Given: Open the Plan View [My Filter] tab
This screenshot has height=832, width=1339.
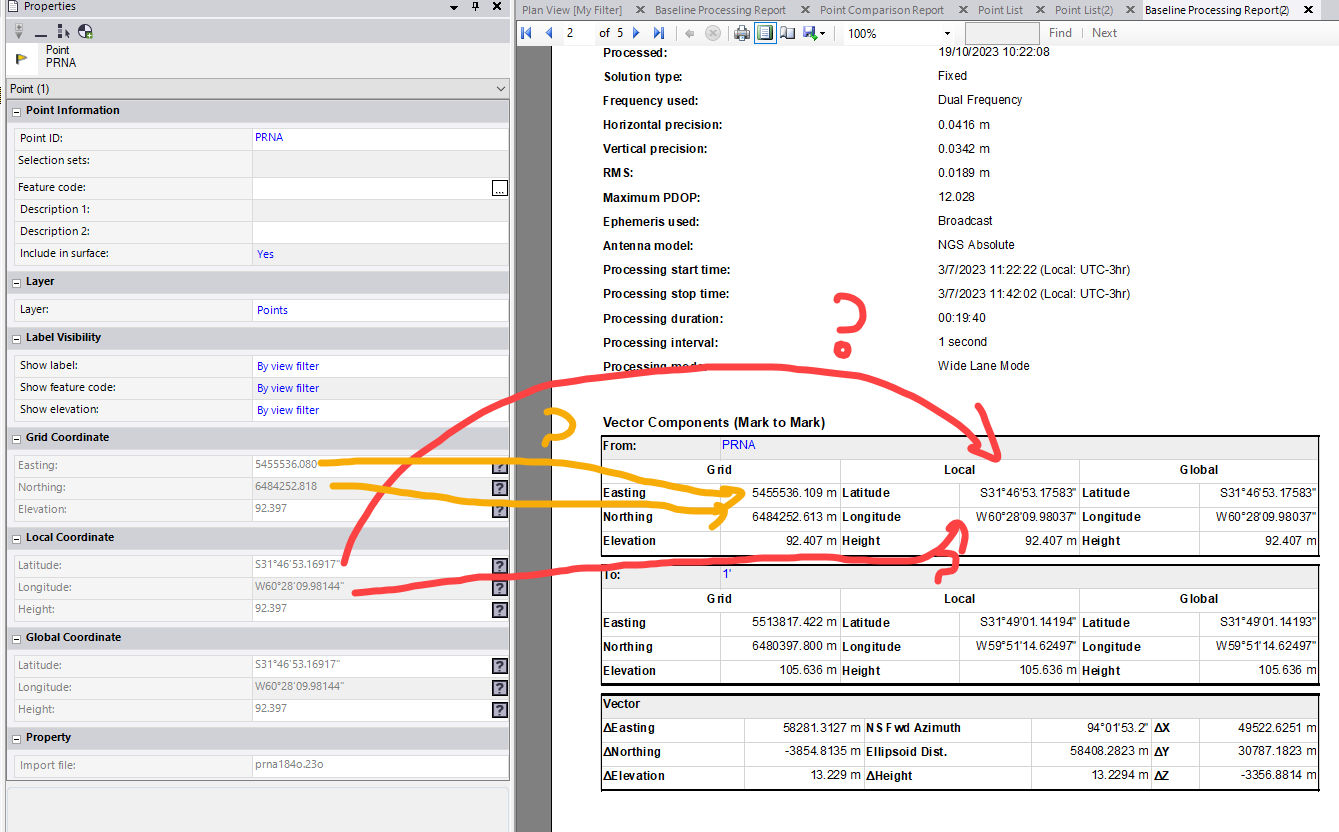Looking at the screenshot, I should [x=572, y=10].
